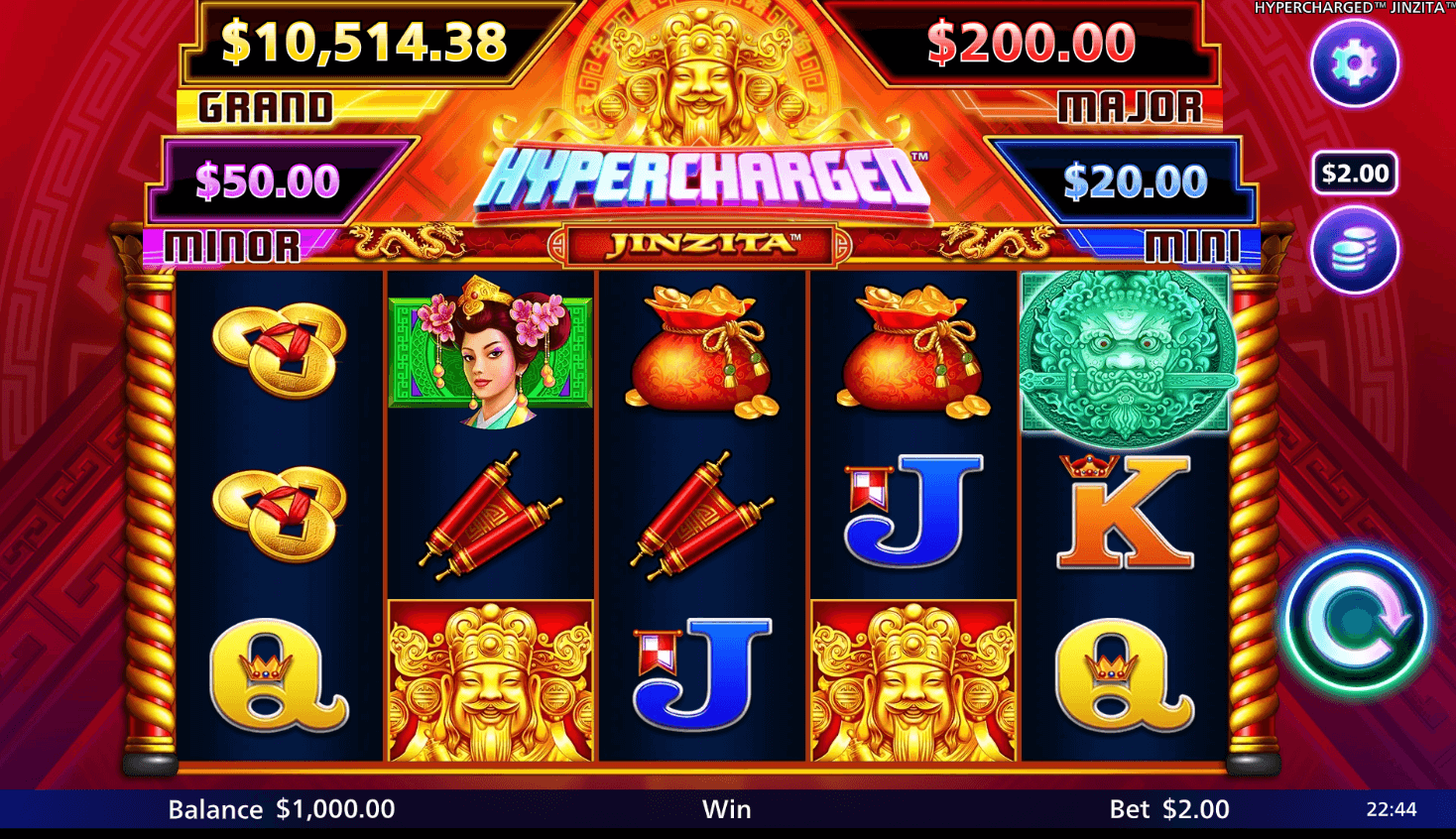
Task: Select the yellow Q symbol on the fifth reel
Action: (1125, 675)
